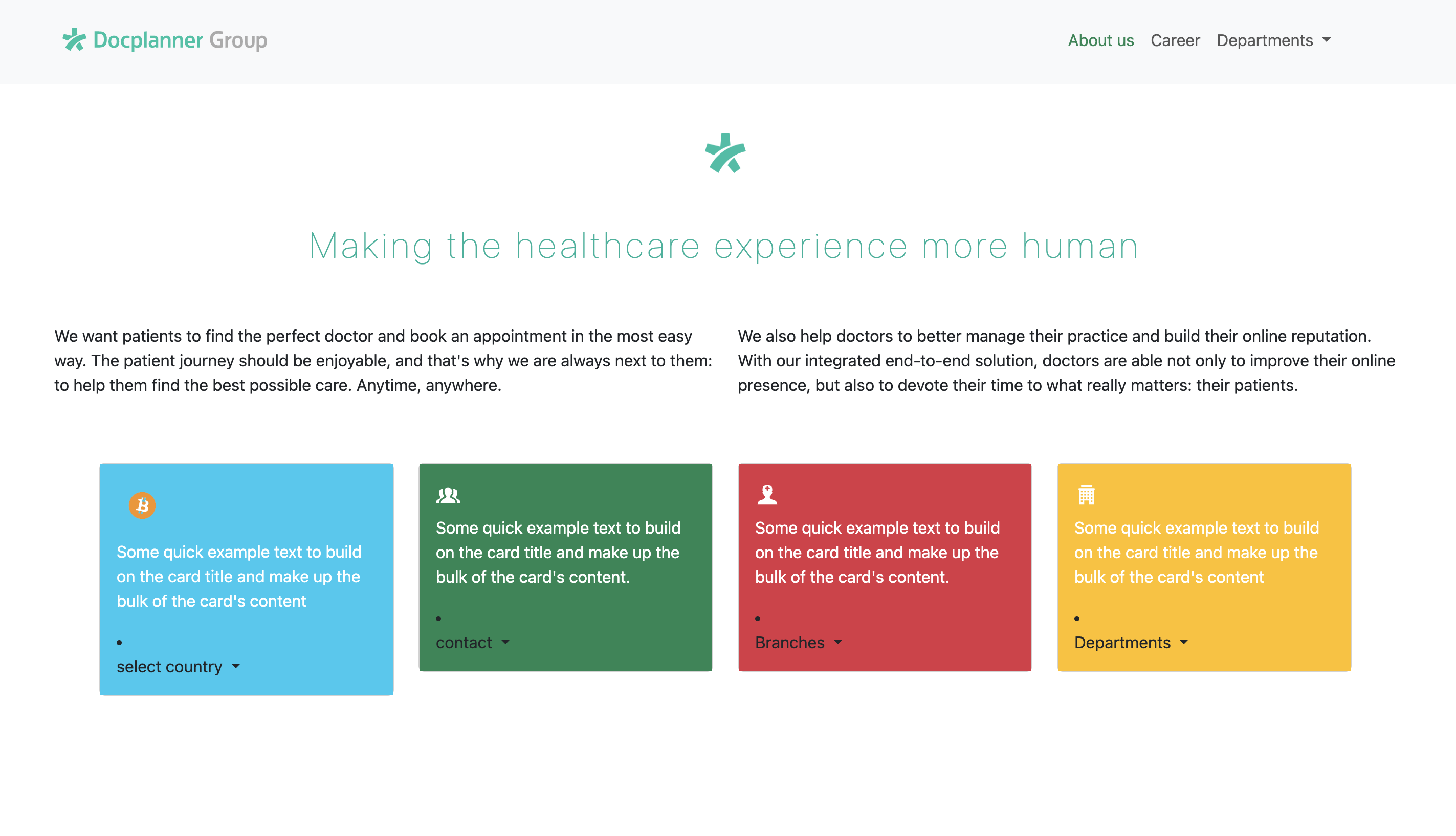The width and height of the screenshot is (1456, 836).
Task: Click the caret beside select country
Action: pyautogui.click(x=236, y=667)
